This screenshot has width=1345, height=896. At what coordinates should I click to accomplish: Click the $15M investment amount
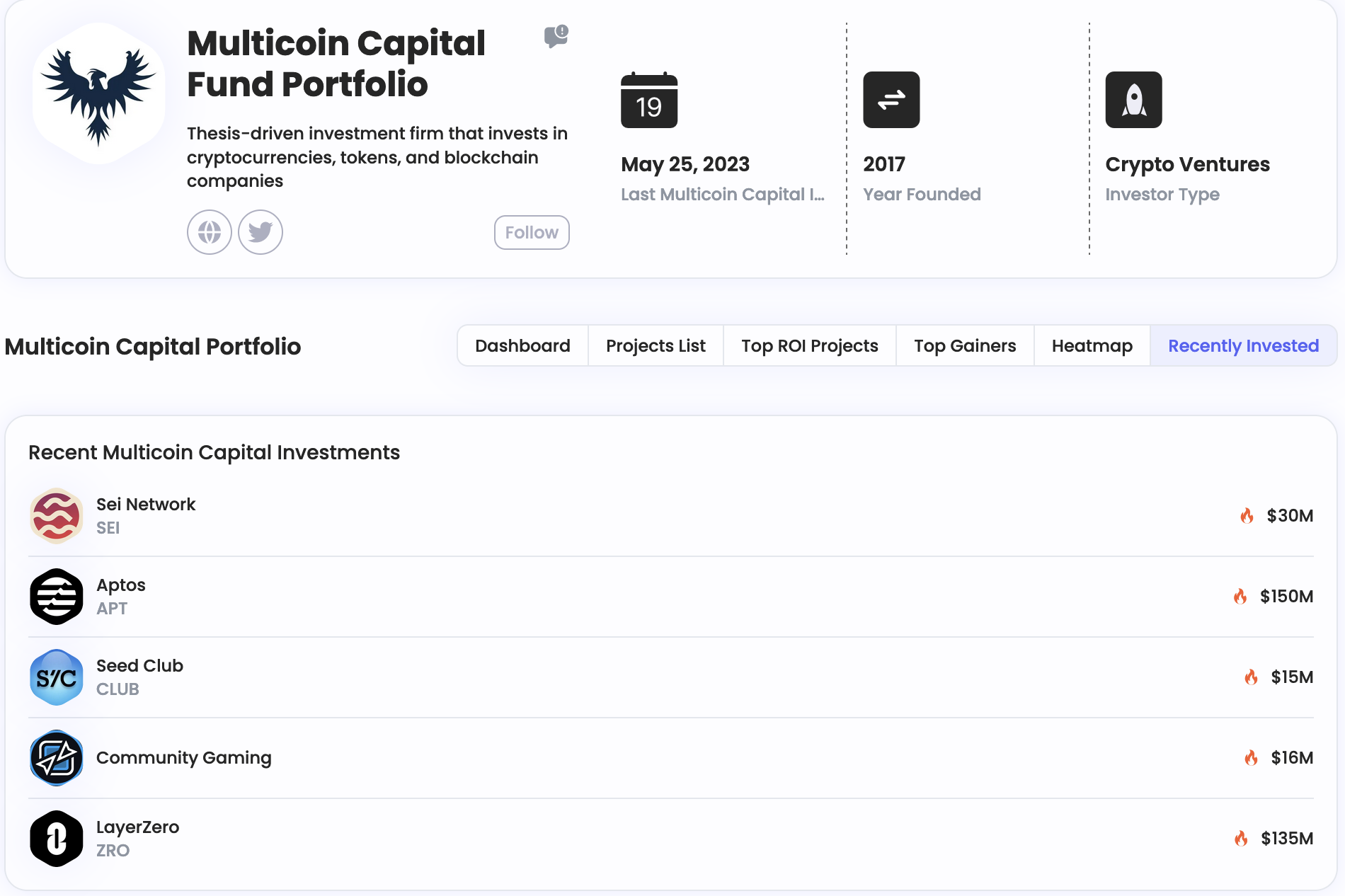point(1292,677)
